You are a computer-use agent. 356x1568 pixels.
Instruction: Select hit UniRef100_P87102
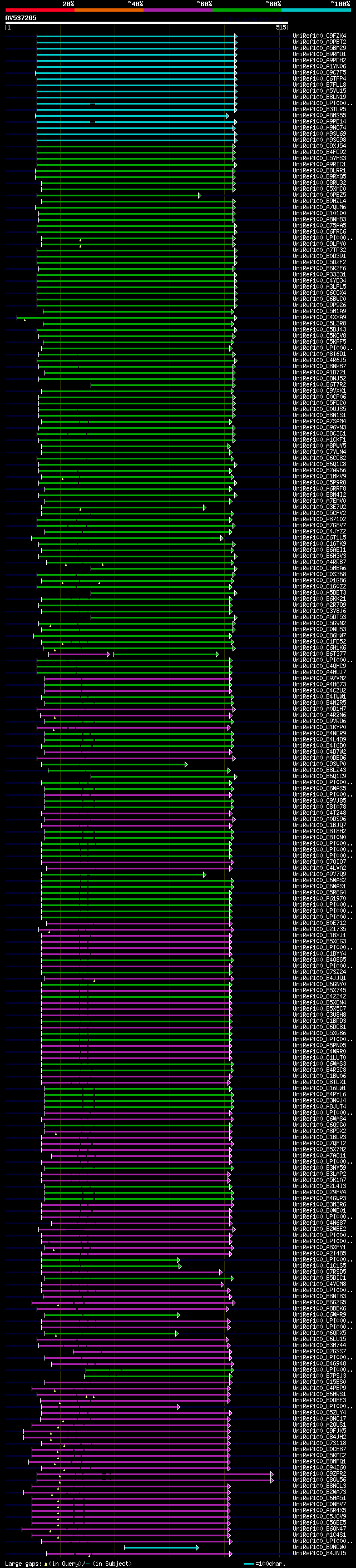coord(319,520)
